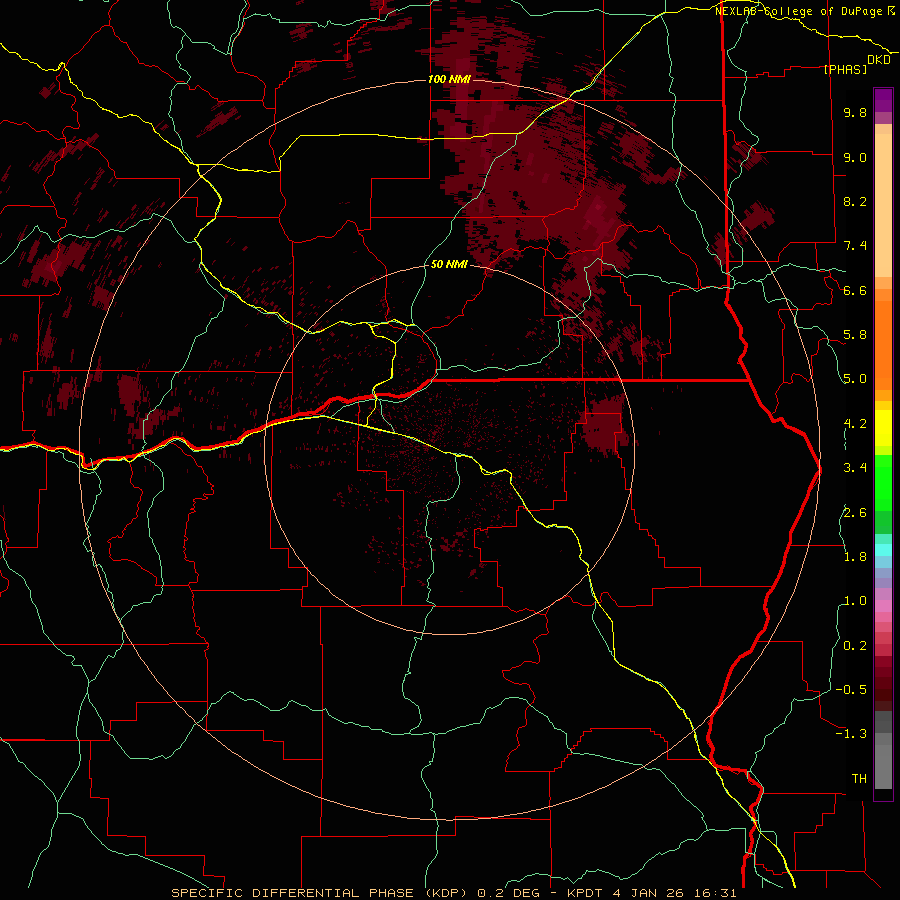Click the 100 NMI range ring label
Screen dimensions: 900x900
coord(449,79)
